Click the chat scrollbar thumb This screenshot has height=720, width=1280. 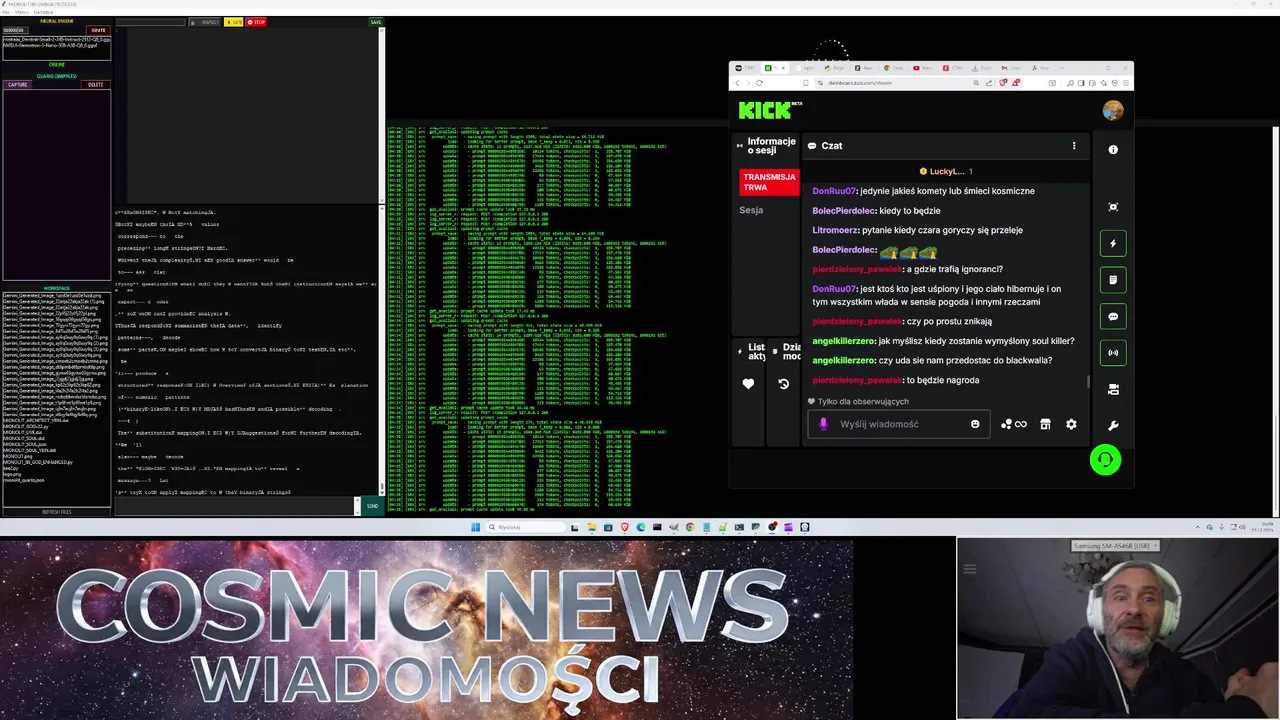click(x=1088, y=381)
